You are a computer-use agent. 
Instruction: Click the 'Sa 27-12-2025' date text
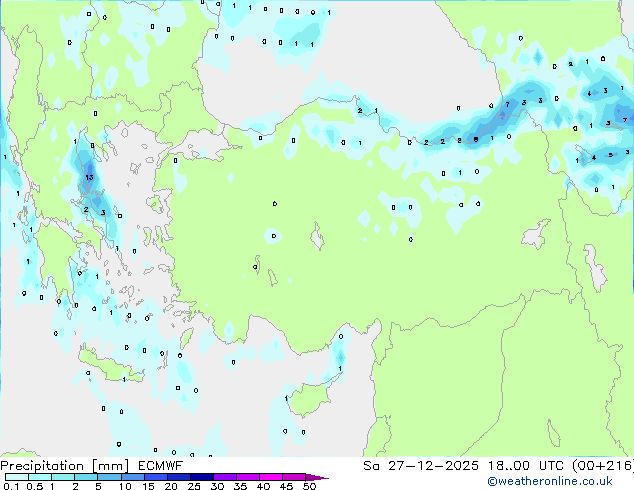(421, 466)
